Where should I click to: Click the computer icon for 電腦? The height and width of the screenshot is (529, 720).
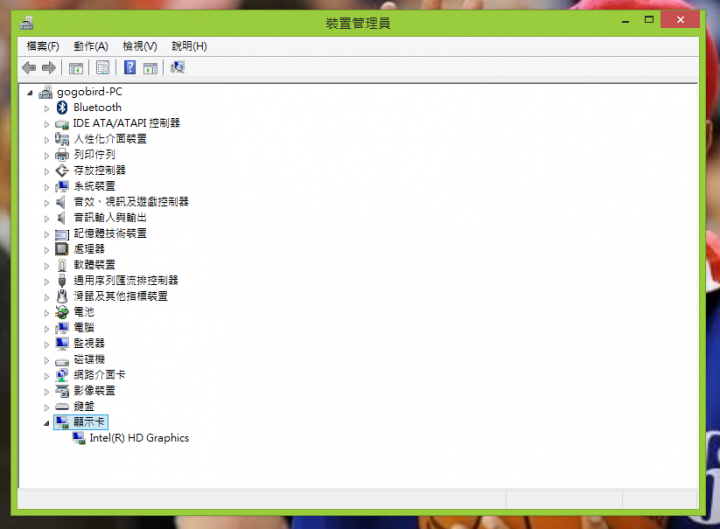coord(62,328)
